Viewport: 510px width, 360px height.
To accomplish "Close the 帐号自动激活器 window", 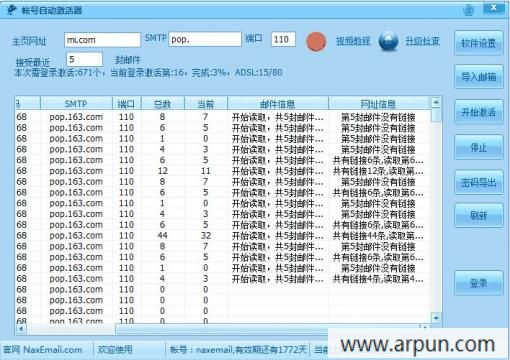I will (x=494, y=8).
